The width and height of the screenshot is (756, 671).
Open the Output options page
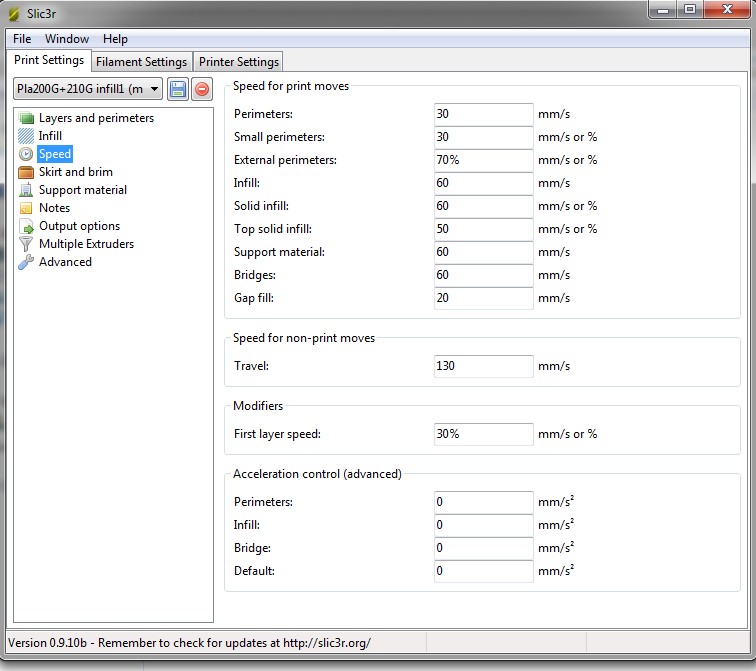[79, 226]
